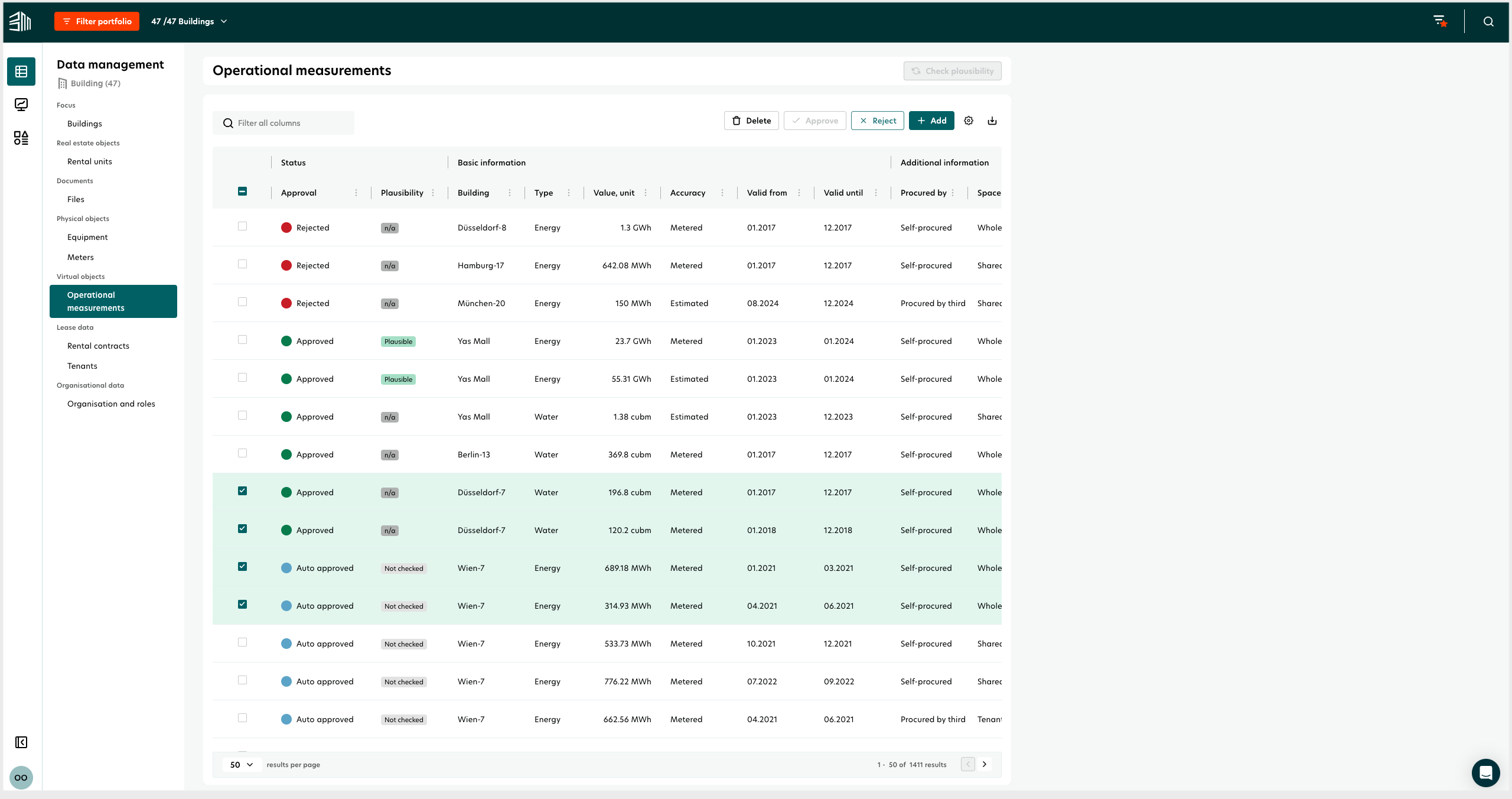The image size is (1512, 799).
Task: Click the search magnifier icon top right
Action: pyautogui.click(x=1489, y=21)
